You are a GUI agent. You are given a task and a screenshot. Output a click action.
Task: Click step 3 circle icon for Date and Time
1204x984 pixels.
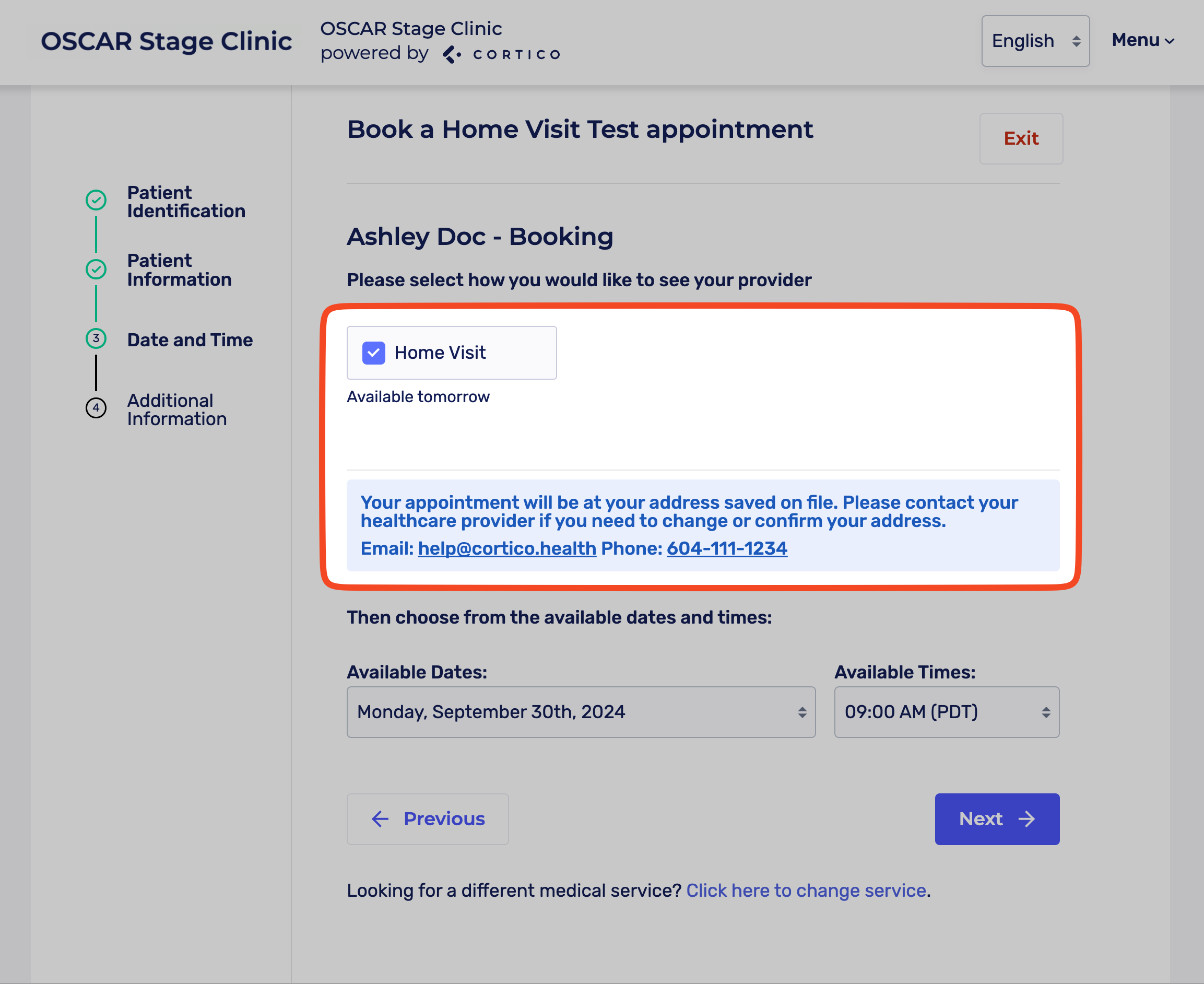(x=96, y=338)
